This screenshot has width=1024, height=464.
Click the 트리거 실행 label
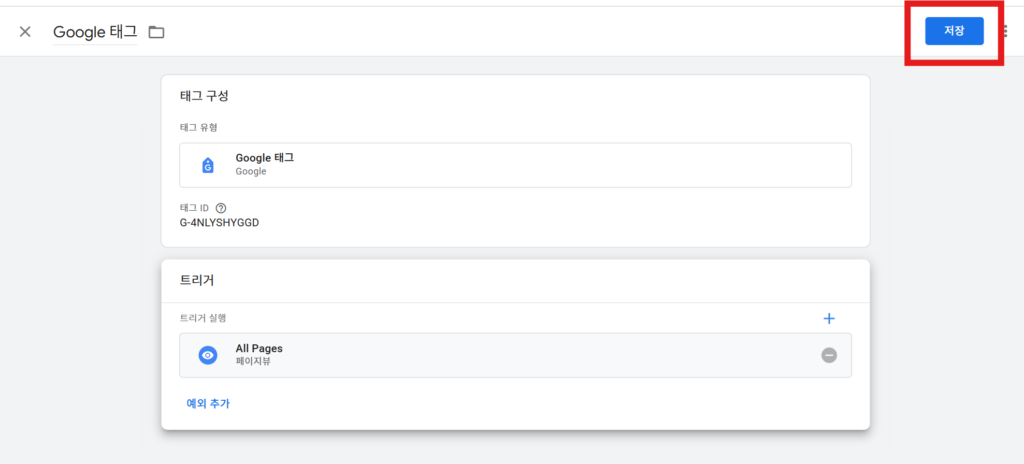point(204,318)
